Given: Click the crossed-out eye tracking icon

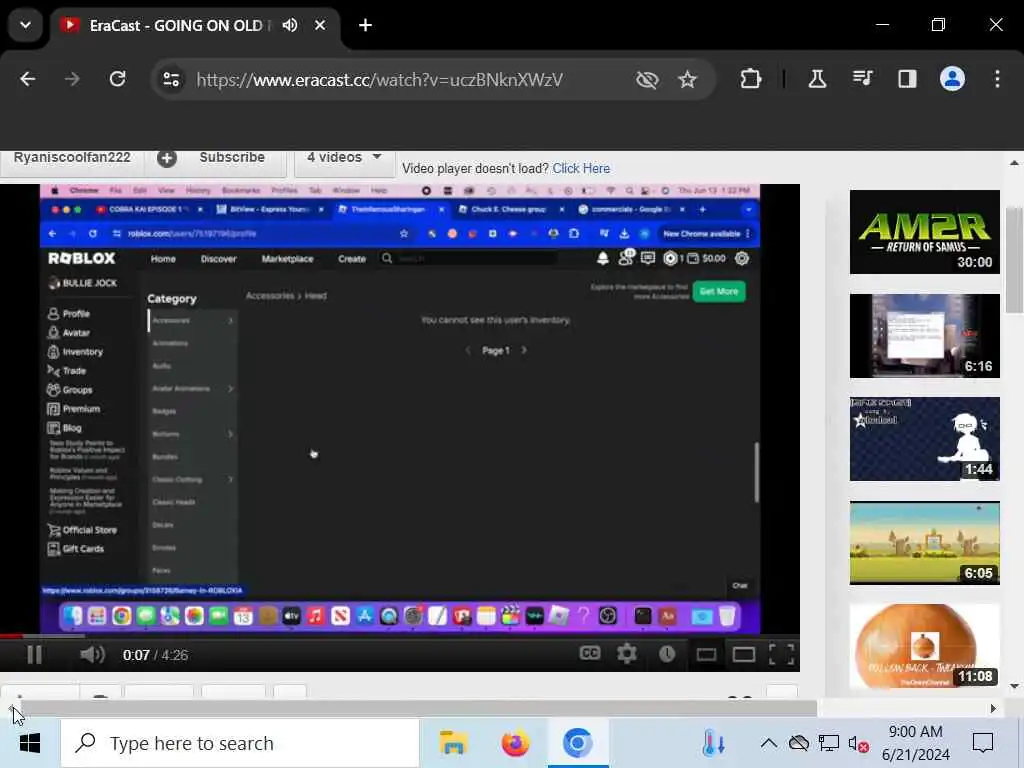Looking at the screenshot, I should 647,80.
